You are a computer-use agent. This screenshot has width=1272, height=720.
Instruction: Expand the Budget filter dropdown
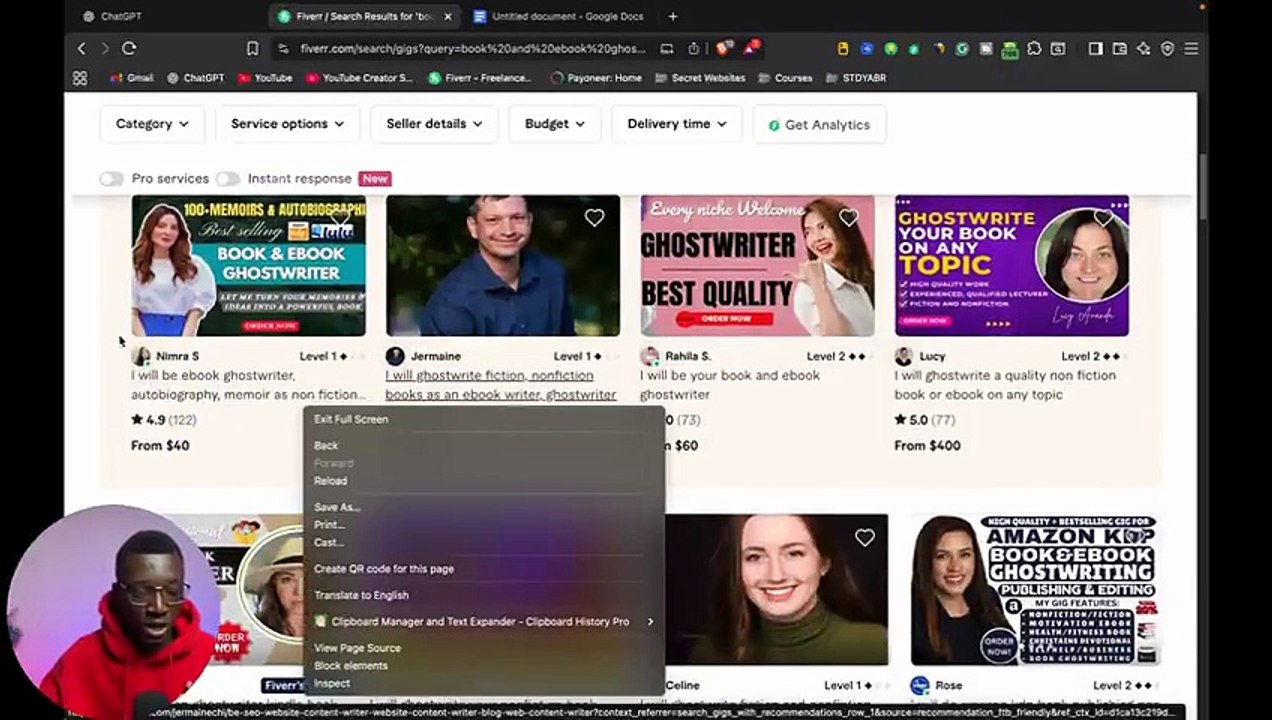pos(554,124)
